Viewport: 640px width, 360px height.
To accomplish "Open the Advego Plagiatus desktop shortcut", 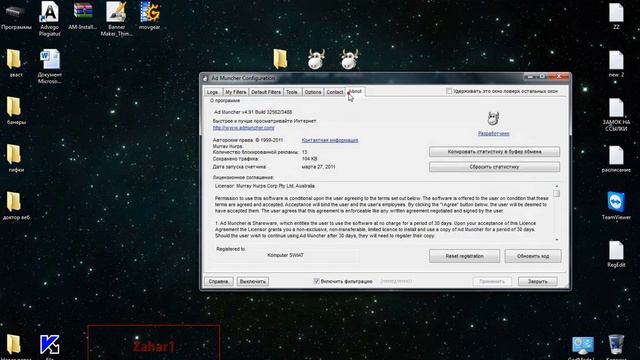I will coord(49,18).
